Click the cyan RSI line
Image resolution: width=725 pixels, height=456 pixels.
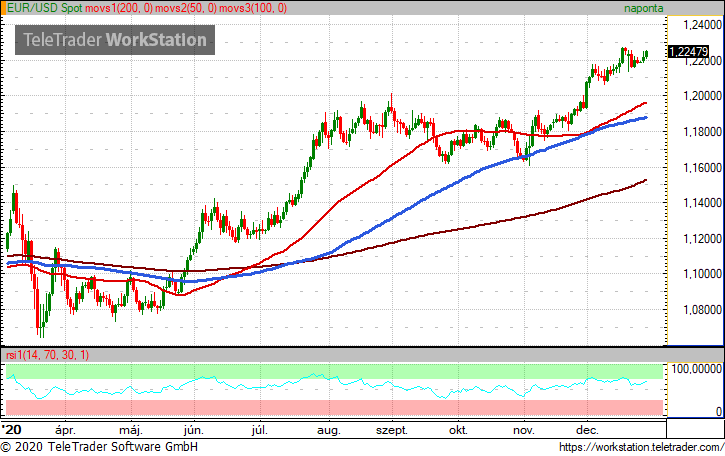[326, 386]
